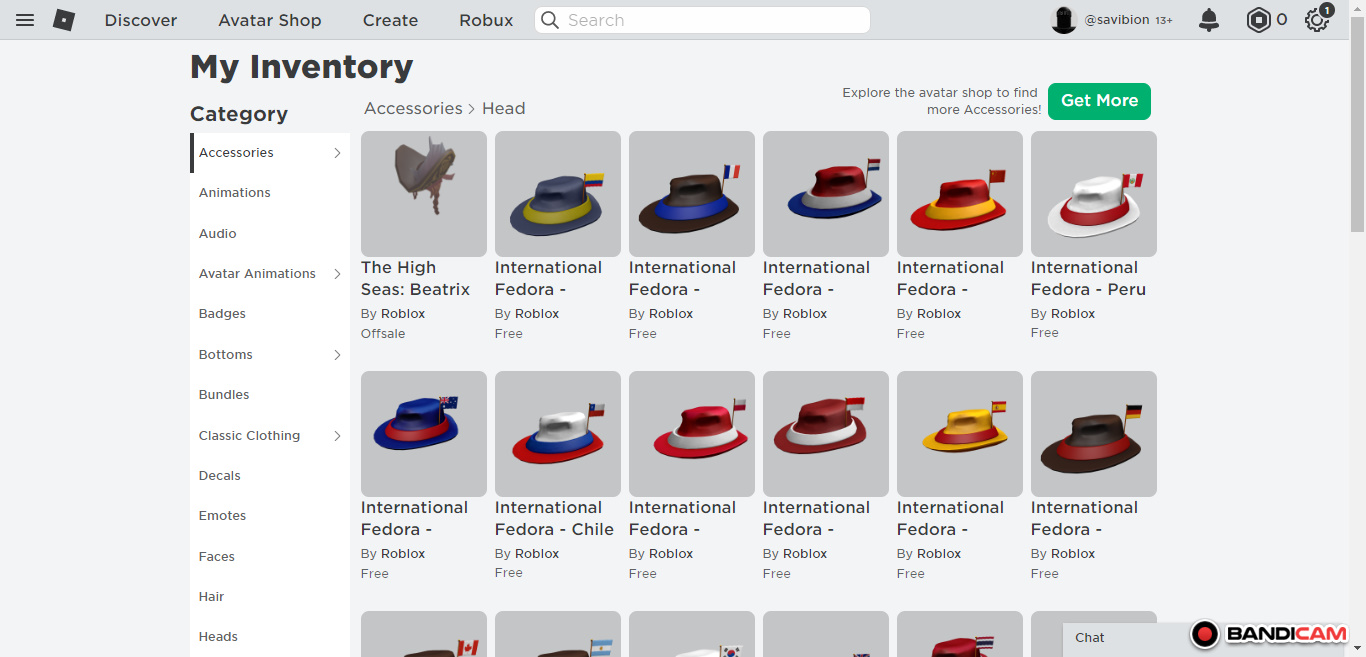This screenshot has width=1366, height=657.
Task: Type in the Search field
Action: pyautogui.click(x=710, y=20)
